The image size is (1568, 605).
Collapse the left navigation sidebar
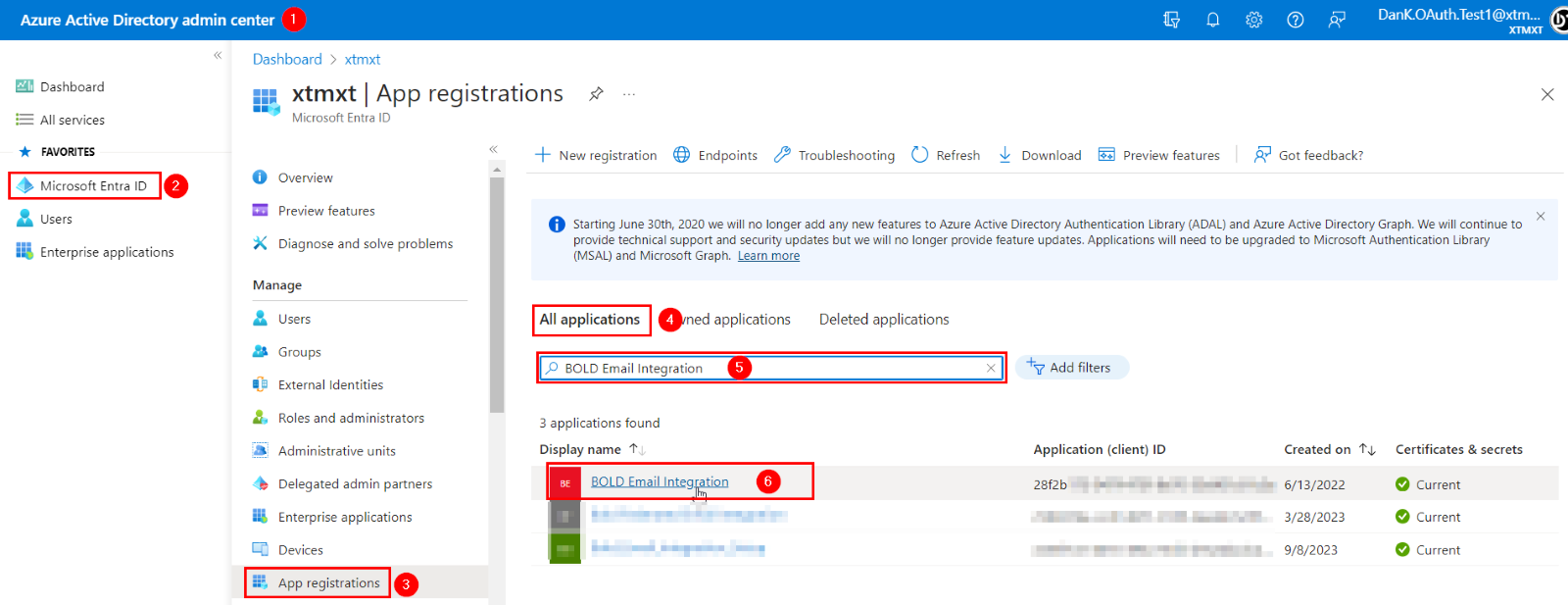(x=218, y=56)
